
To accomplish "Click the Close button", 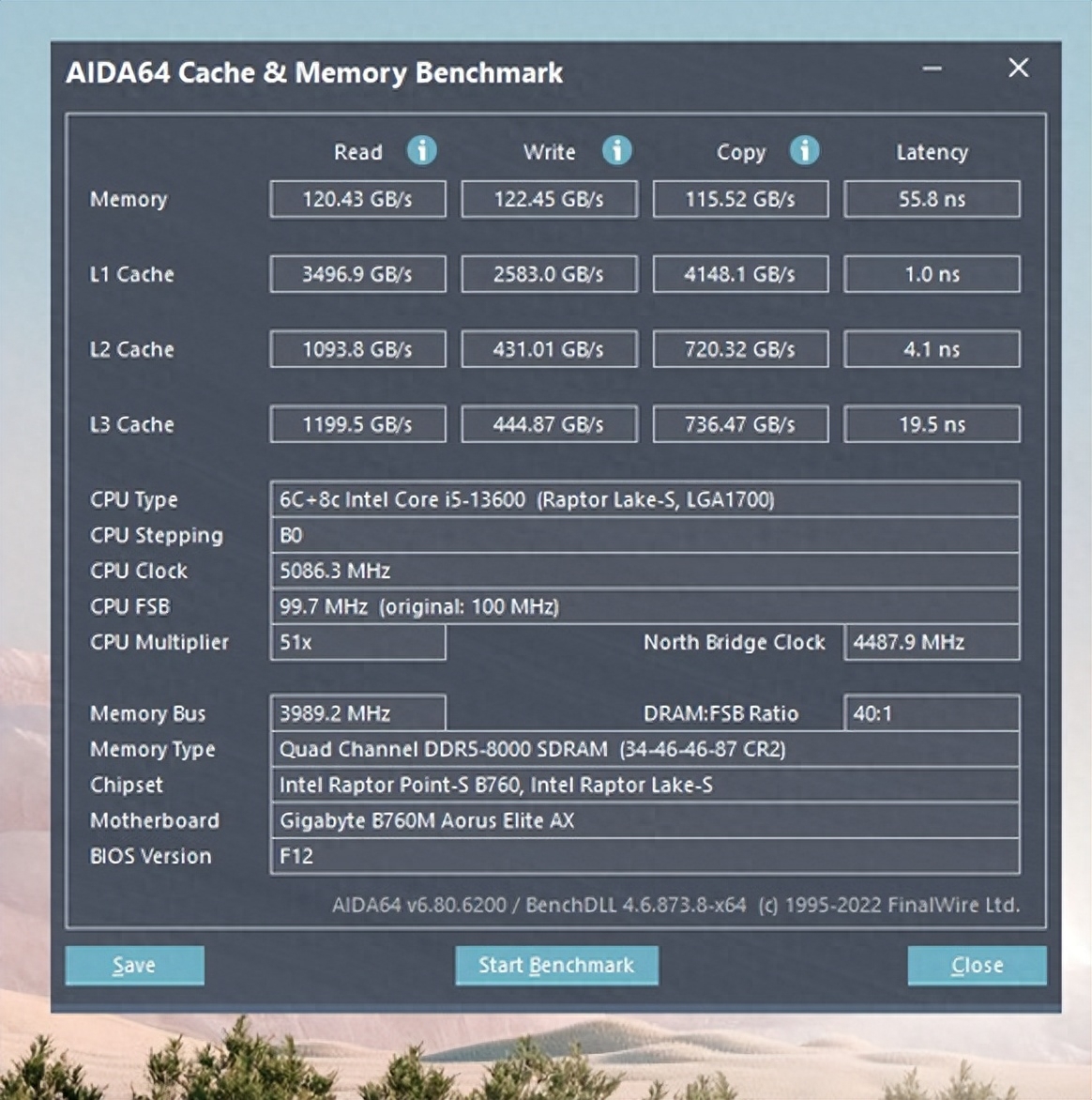I will 977,965.
